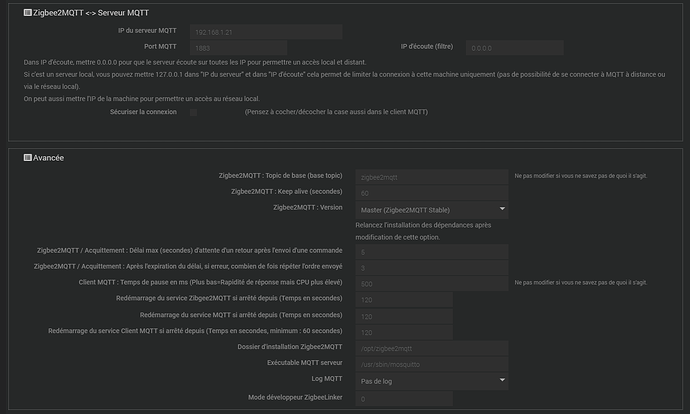Click the Topic de base input field
This screenshot has width=690, height=414.
tap(431, 176)
